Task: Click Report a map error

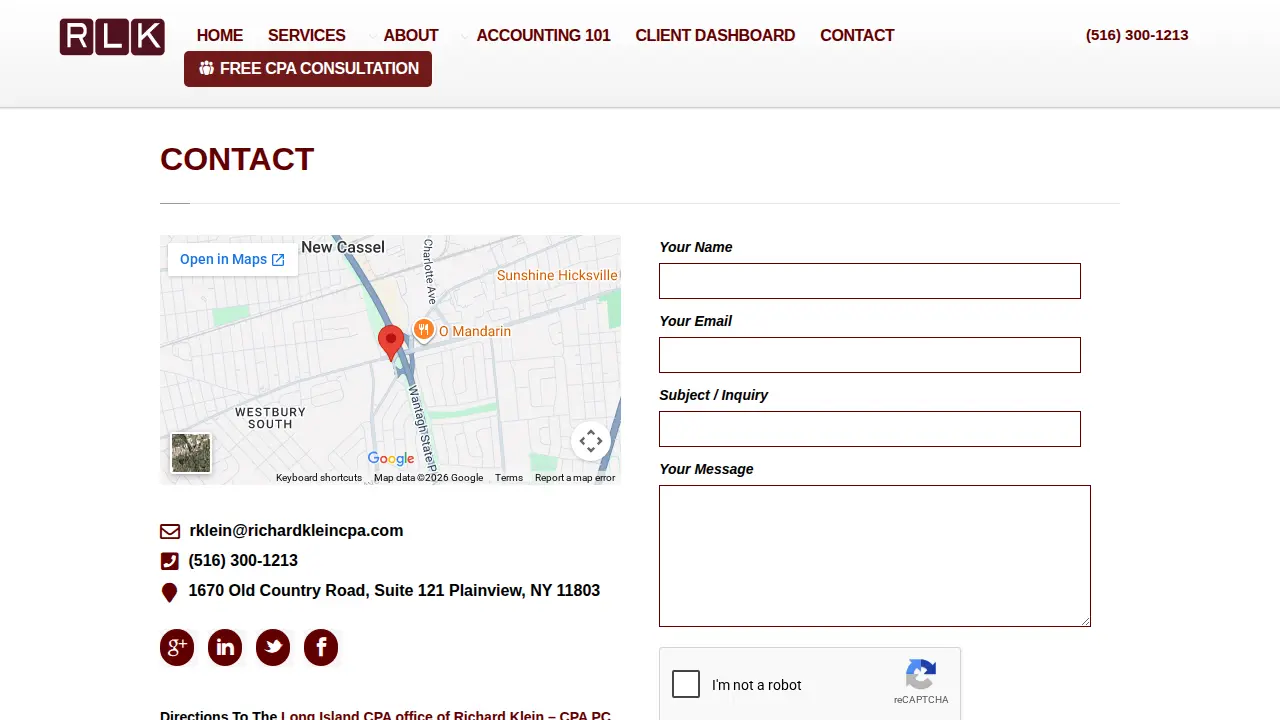Action: [x=575, y=478]
